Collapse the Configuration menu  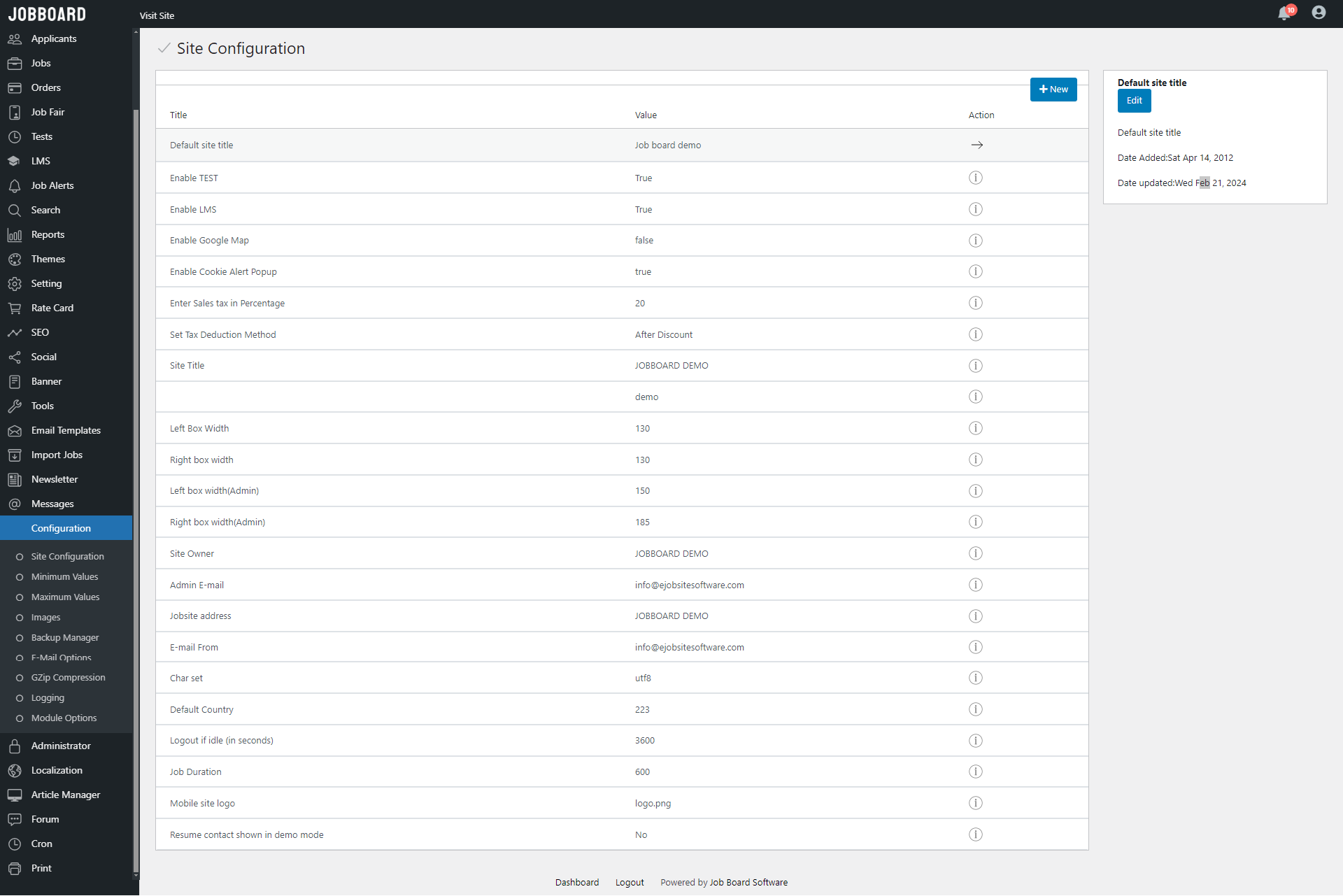point(66,528)
